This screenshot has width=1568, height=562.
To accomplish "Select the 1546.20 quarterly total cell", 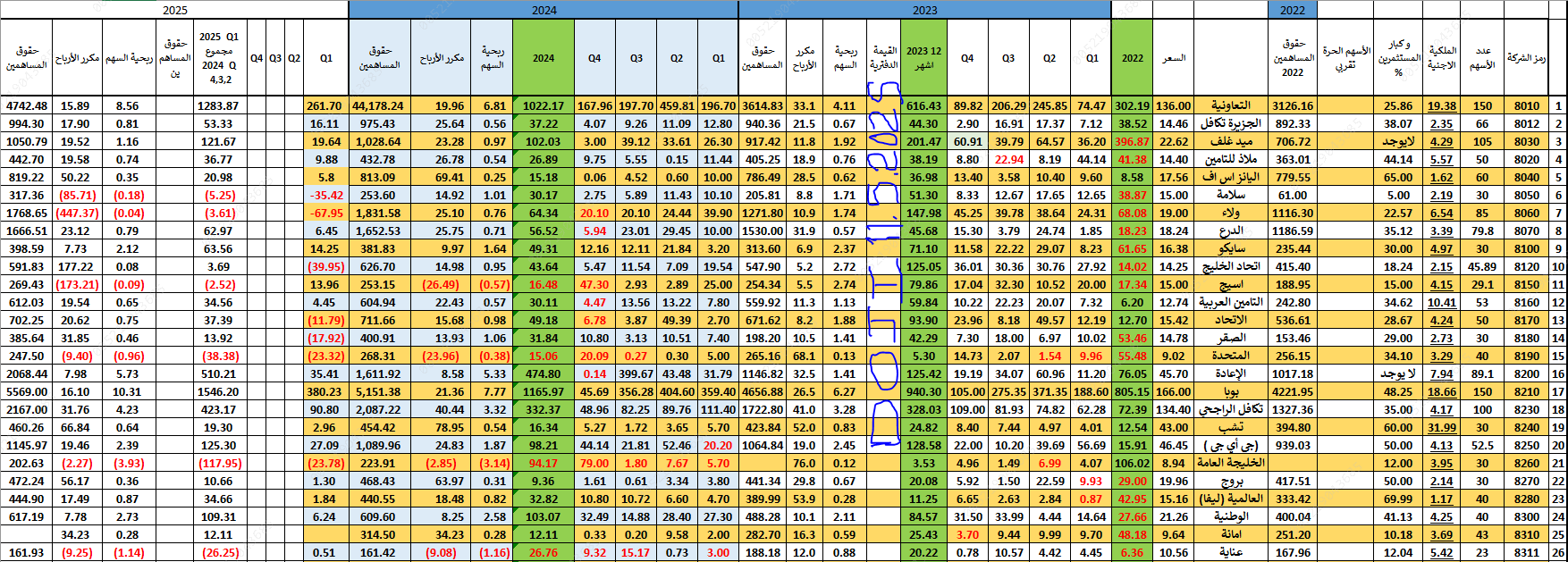I will point(219,391).
